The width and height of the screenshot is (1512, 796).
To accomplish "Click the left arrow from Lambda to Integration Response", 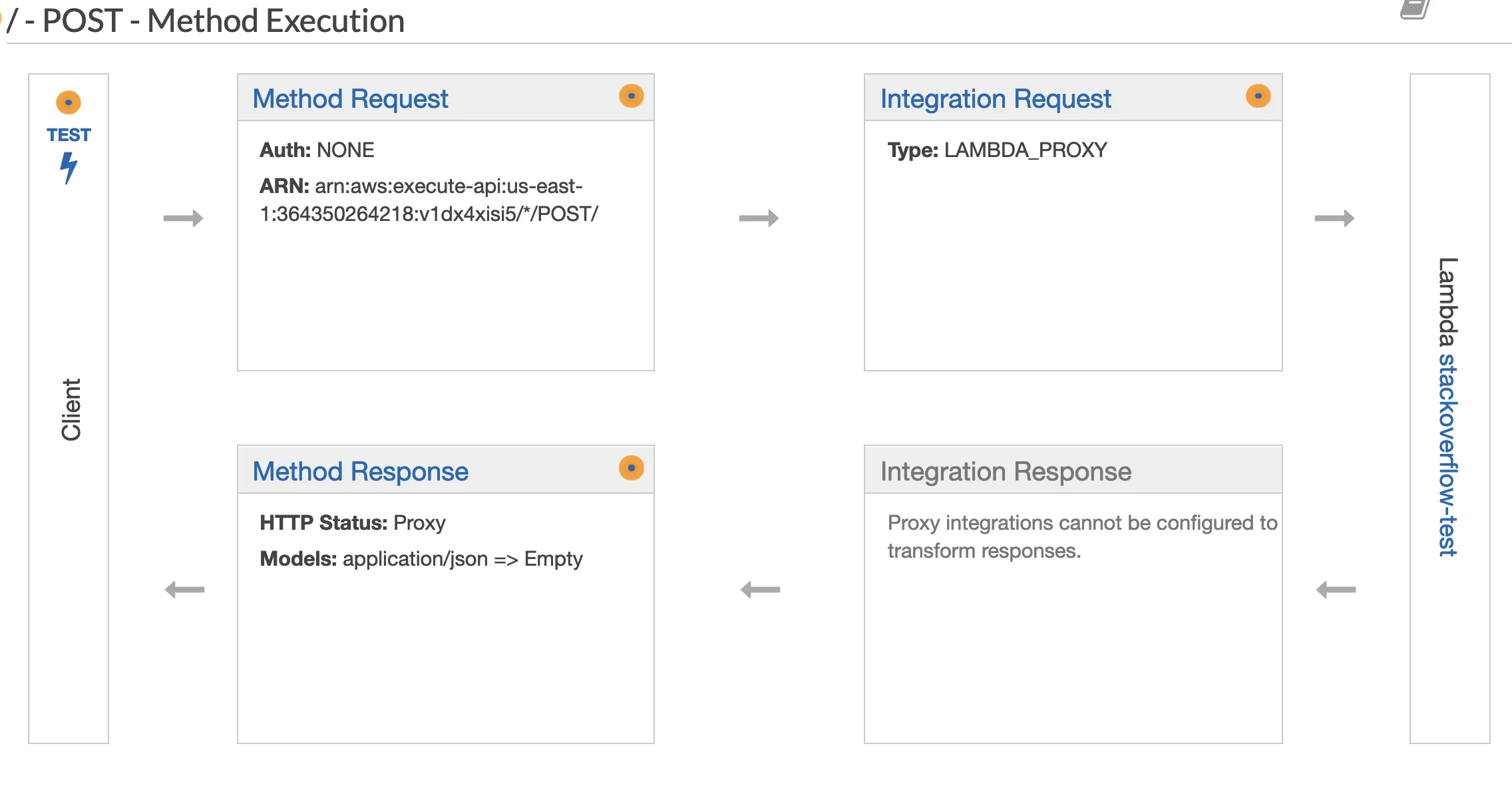I will 1336,590.
